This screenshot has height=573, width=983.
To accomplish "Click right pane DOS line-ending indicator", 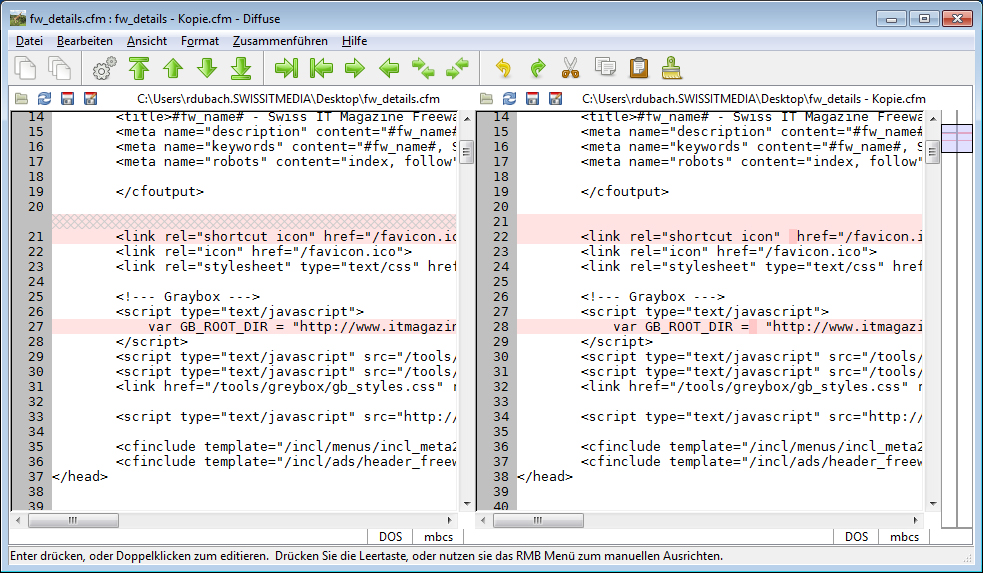I will [x=856, y=537].
